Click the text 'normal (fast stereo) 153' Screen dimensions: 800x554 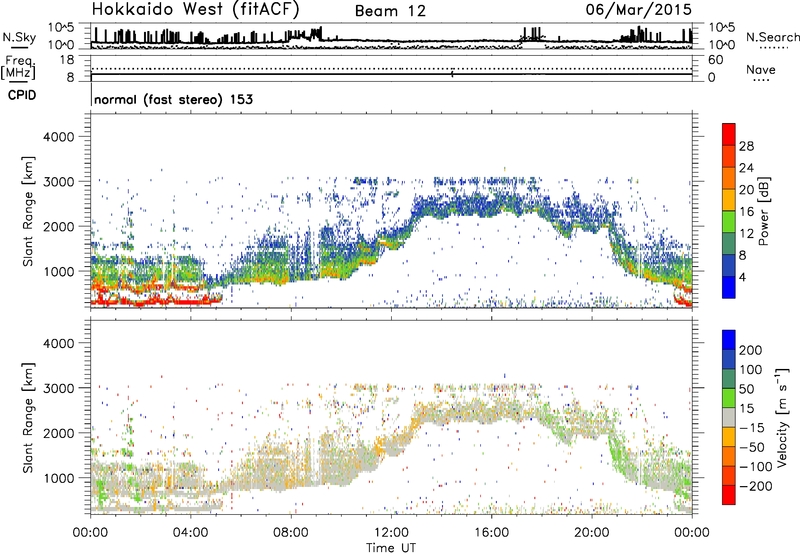click(x=173, y=99)
